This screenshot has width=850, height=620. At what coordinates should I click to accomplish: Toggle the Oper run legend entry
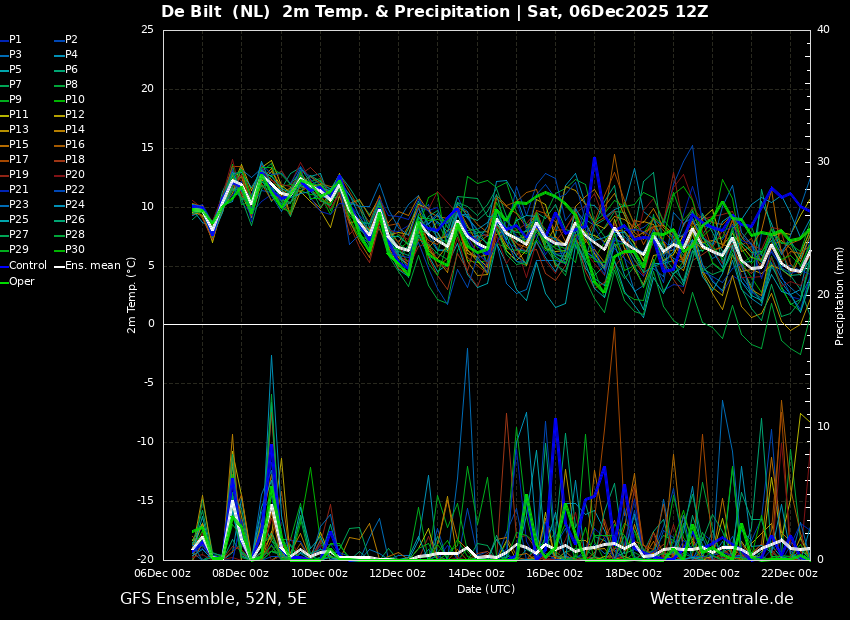pyautogui.click(x=21, y=282)
